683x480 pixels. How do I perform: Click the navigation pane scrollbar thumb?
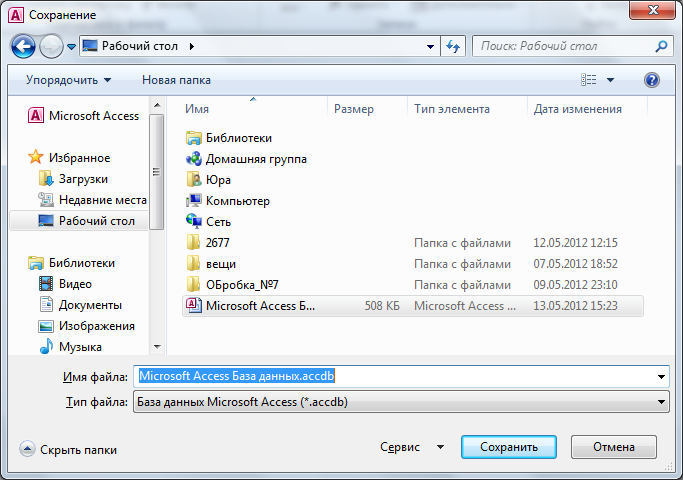click(157, 172)
